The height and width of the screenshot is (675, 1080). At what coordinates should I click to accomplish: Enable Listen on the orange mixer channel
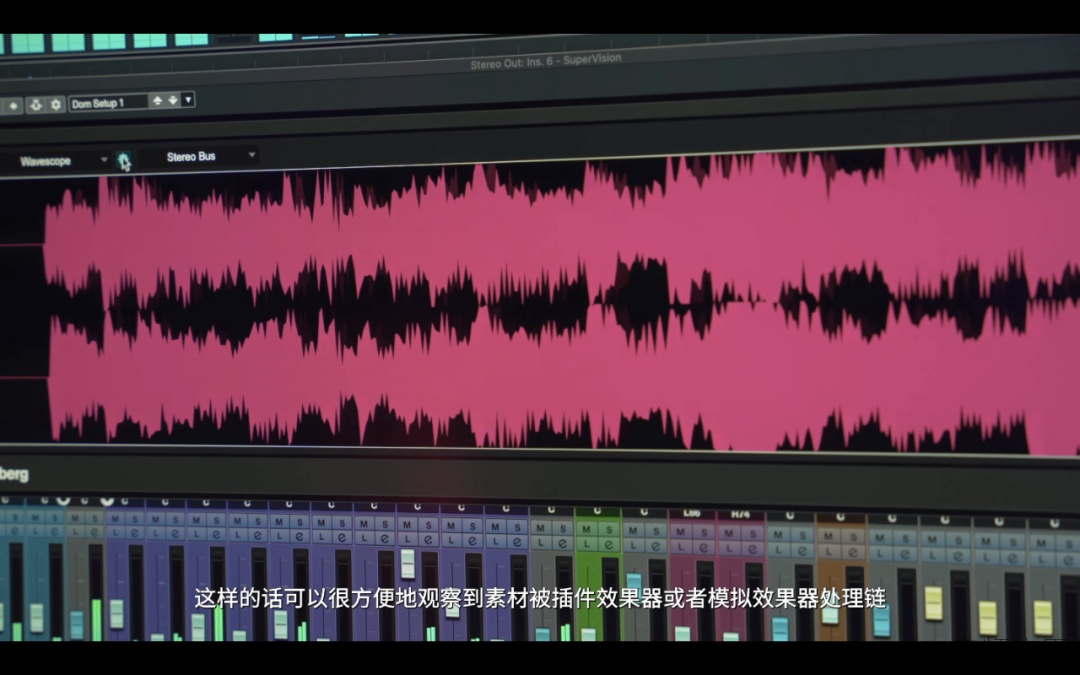(829, 552)
